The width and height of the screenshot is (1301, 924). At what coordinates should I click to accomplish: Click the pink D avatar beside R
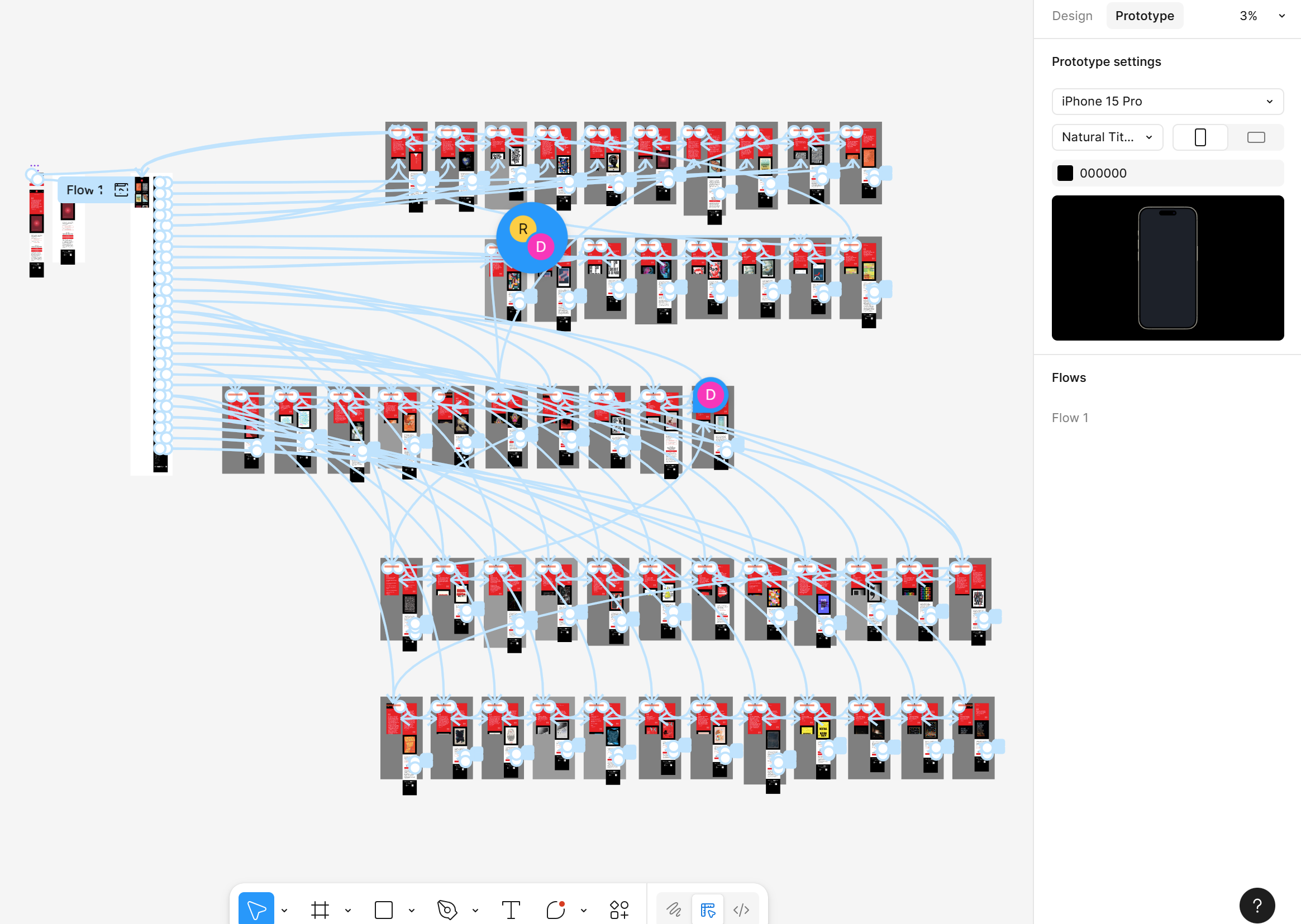pos(541,247)
